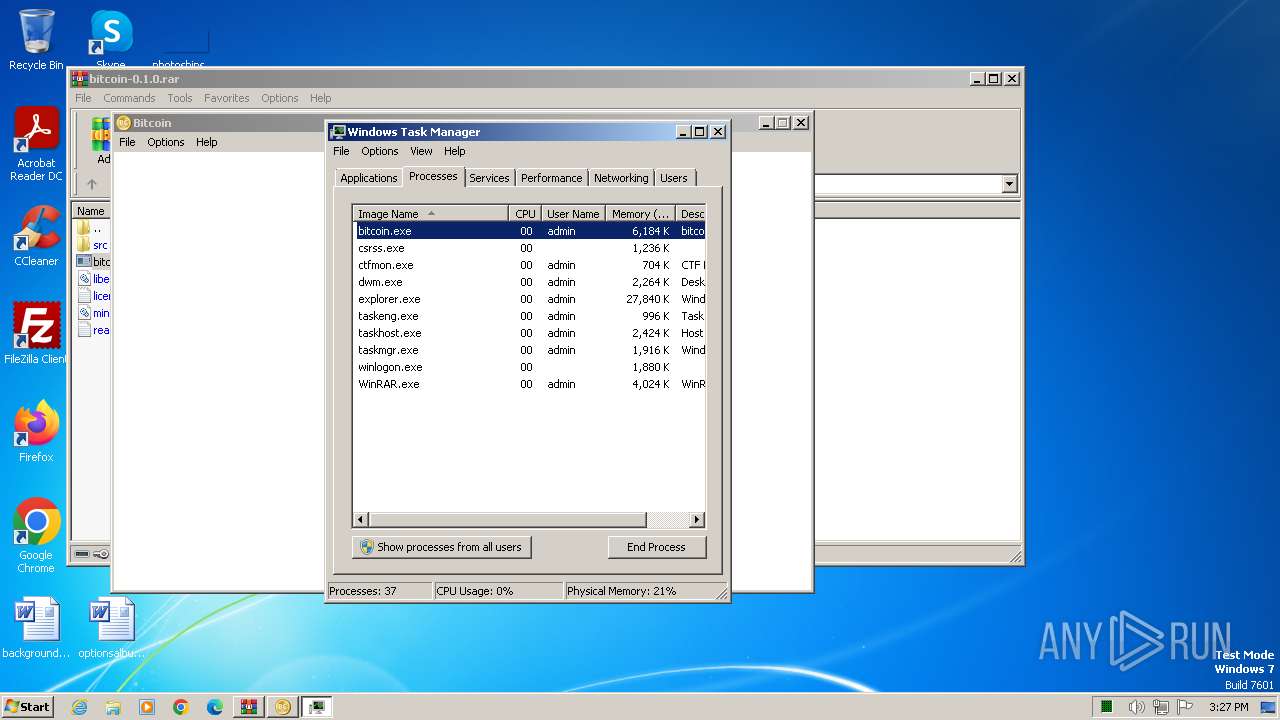Select winlogon.exe process row
The height and width of the screenshot is (720, 1280).
pyautogui.click(x=530, y=367)
